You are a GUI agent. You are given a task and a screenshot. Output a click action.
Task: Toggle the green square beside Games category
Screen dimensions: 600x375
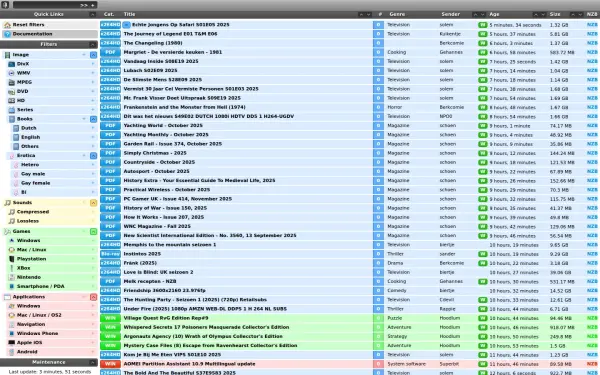coord(93,232)
